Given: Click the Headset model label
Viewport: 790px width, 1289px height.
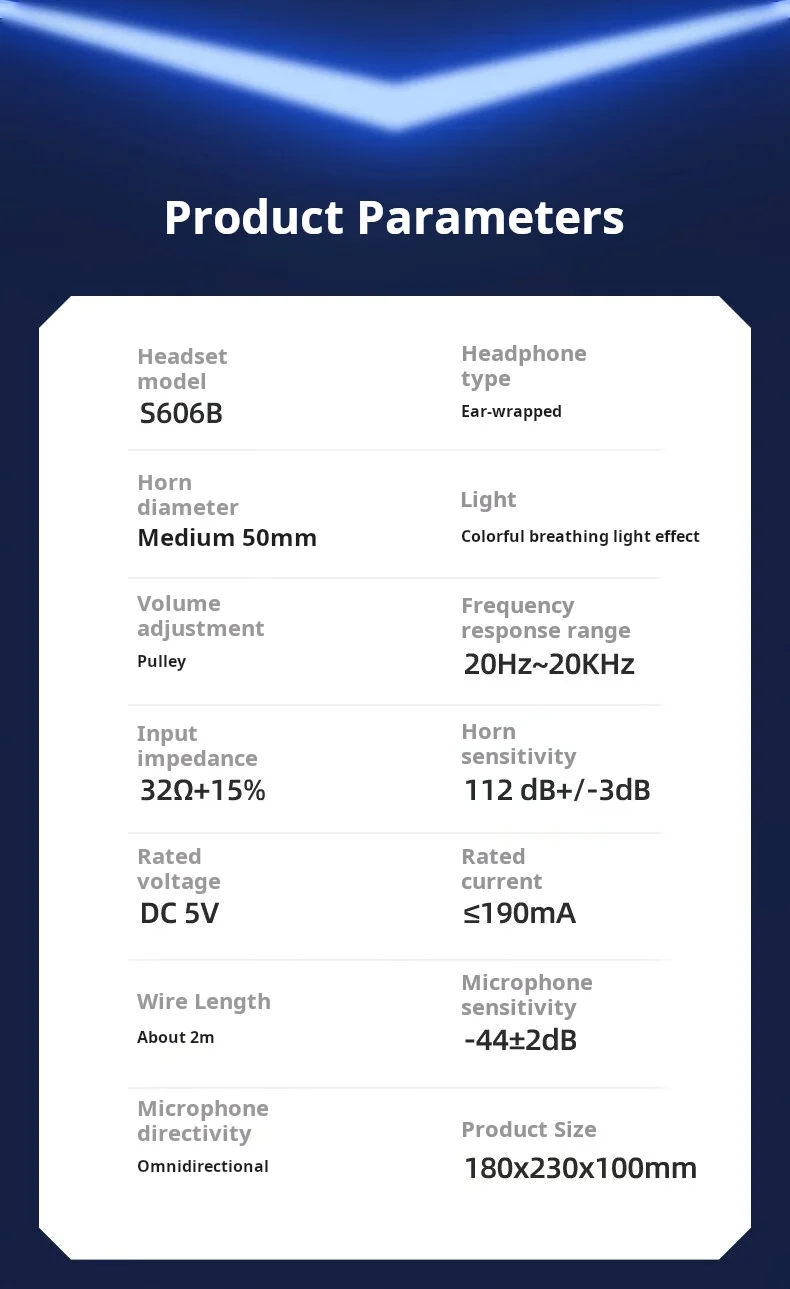Looking at the screenshot, I should tap(182, 369).
